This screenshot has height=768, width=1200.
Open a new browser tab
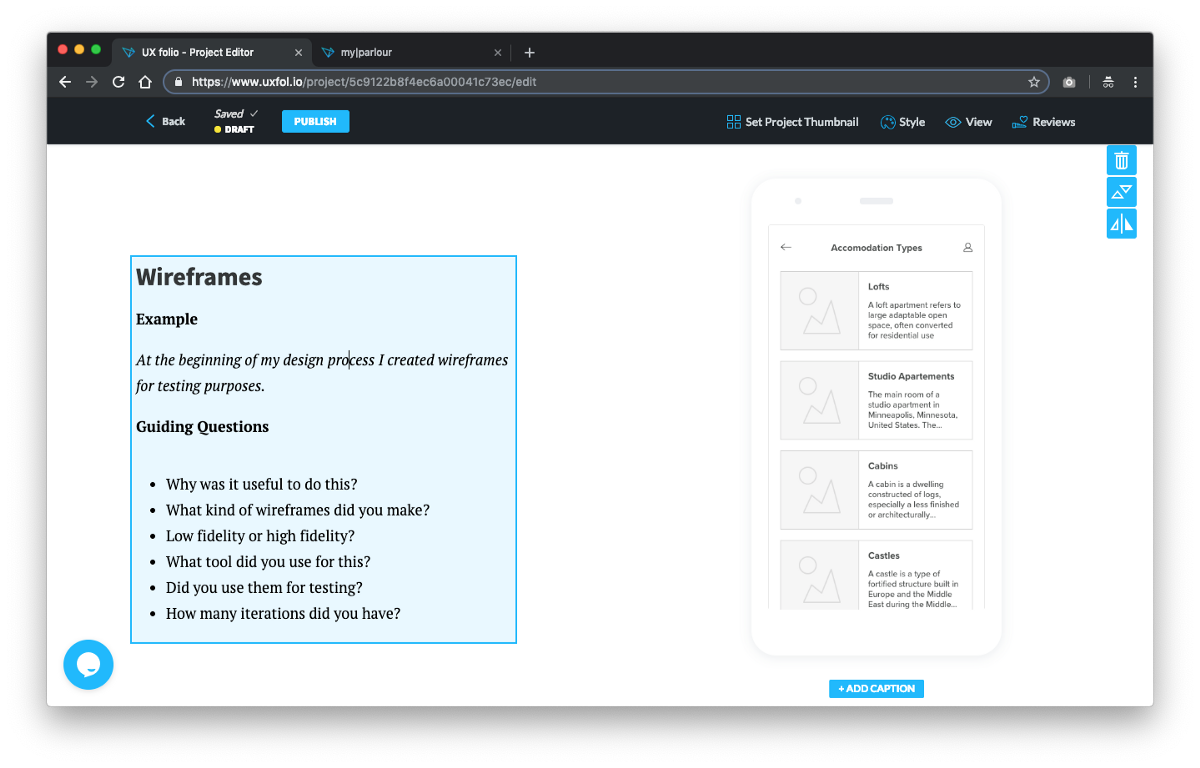coord(530,52)
